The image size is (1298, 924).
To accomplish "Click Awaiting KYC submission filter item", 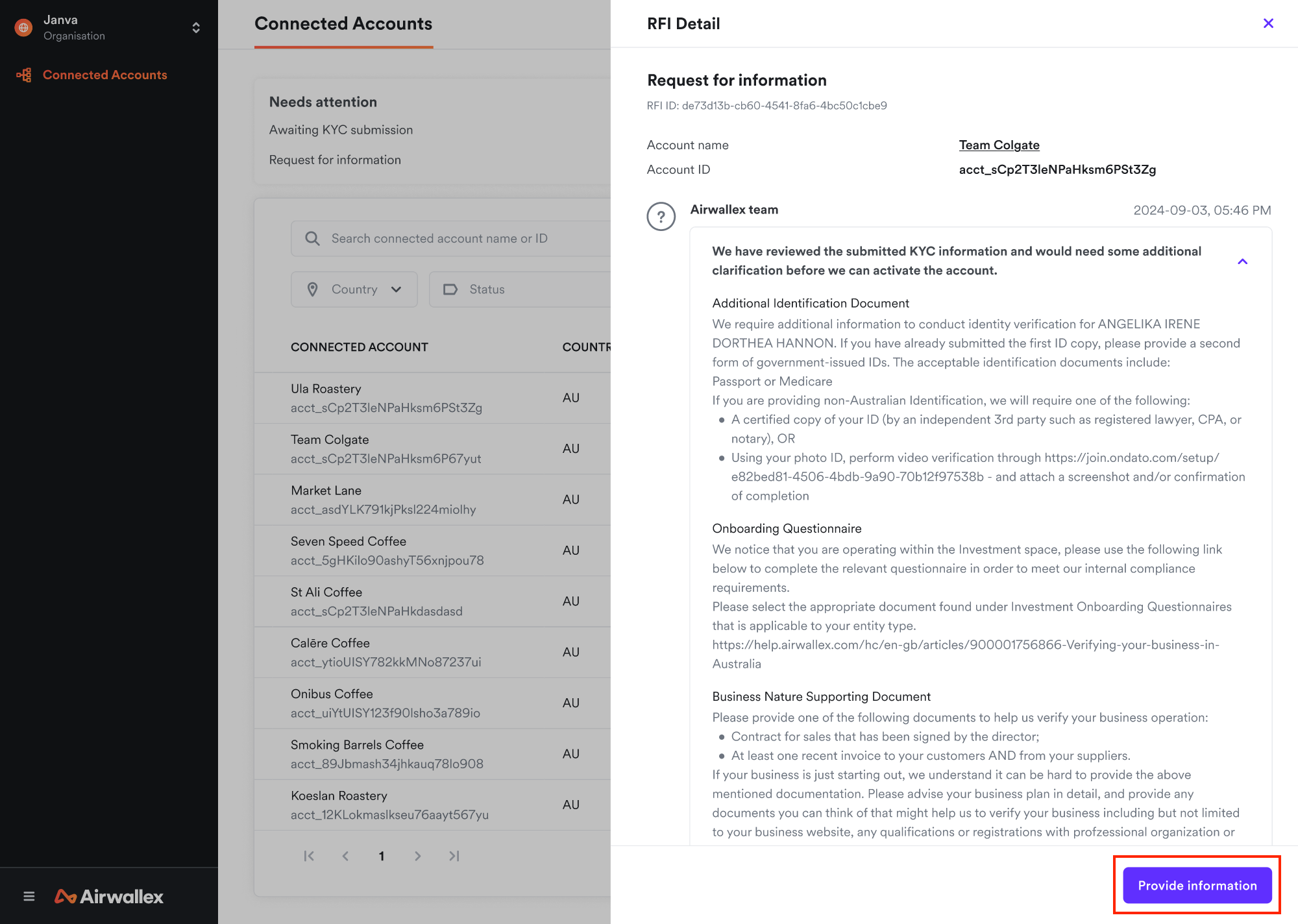I will pos(340,130).
